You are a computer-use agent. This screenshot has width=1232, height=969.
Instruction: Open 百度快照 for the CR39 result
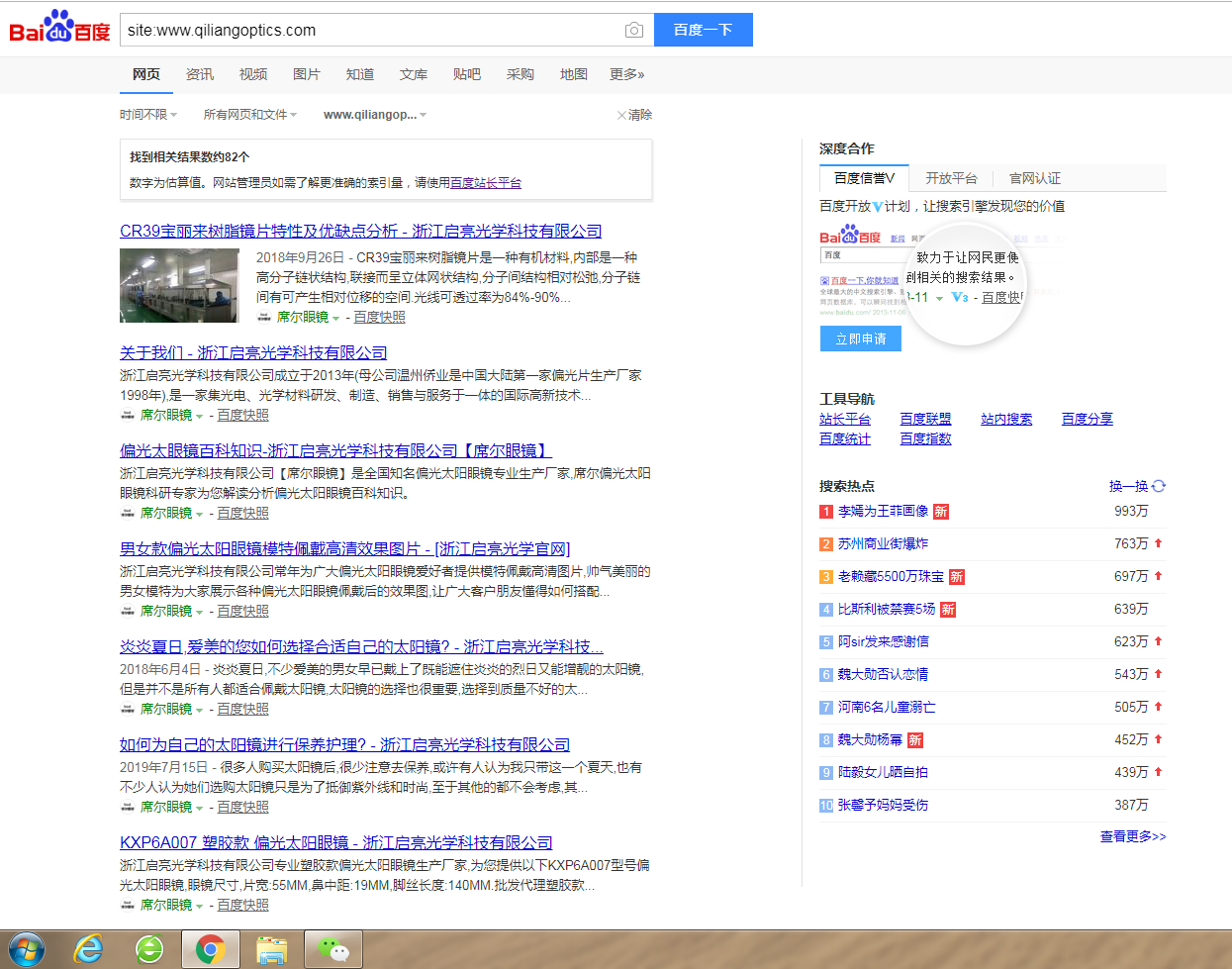click(x=380, y=317)
